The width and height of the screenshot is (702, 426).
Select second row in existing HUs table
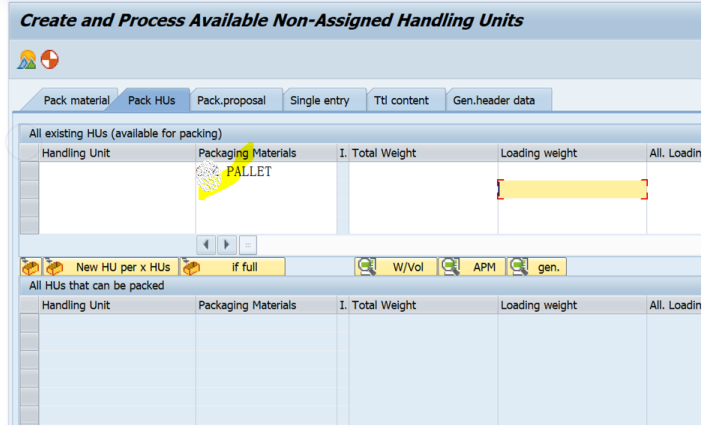pos(29,189)
